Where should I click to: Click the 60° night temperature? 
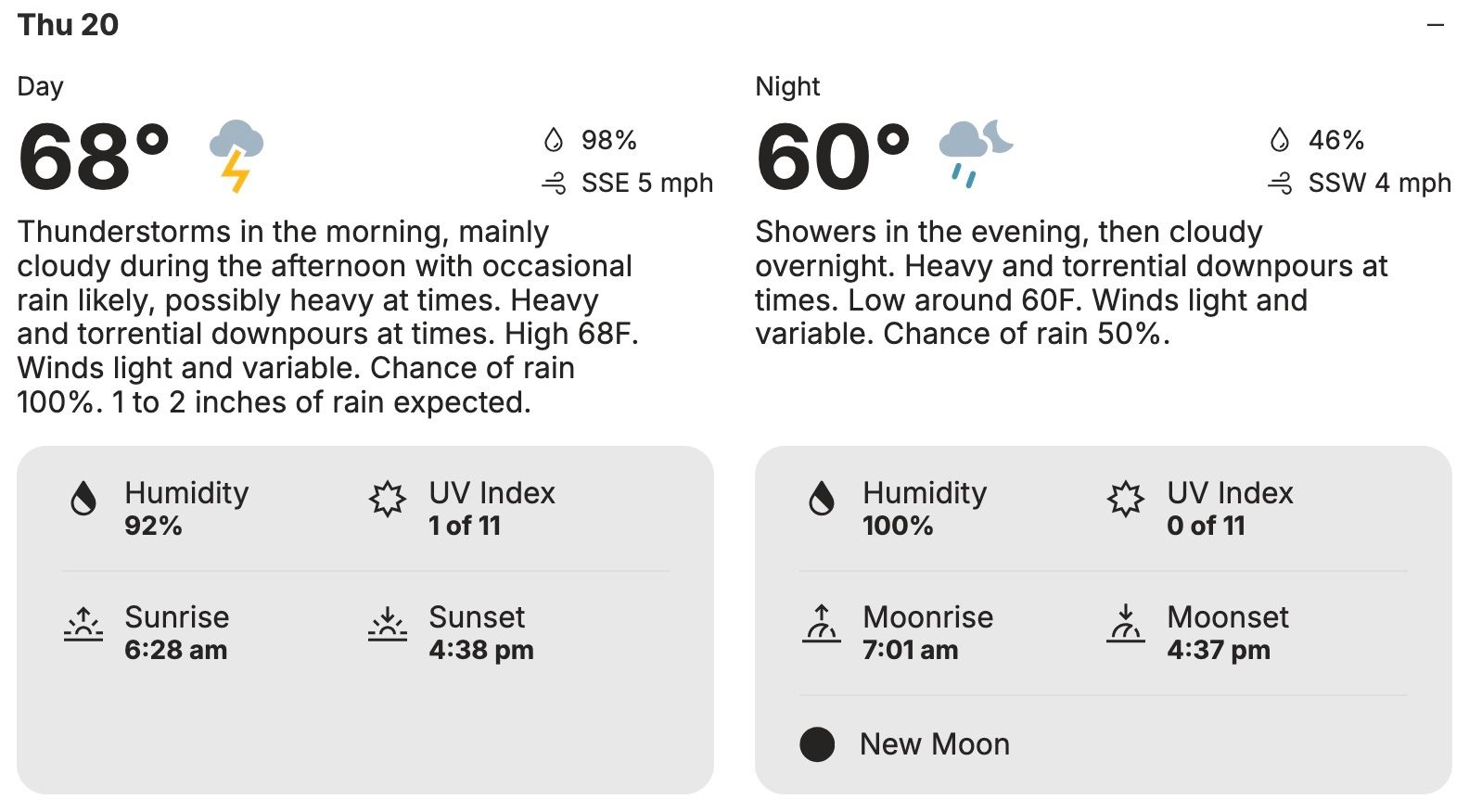tap(833, 157)
